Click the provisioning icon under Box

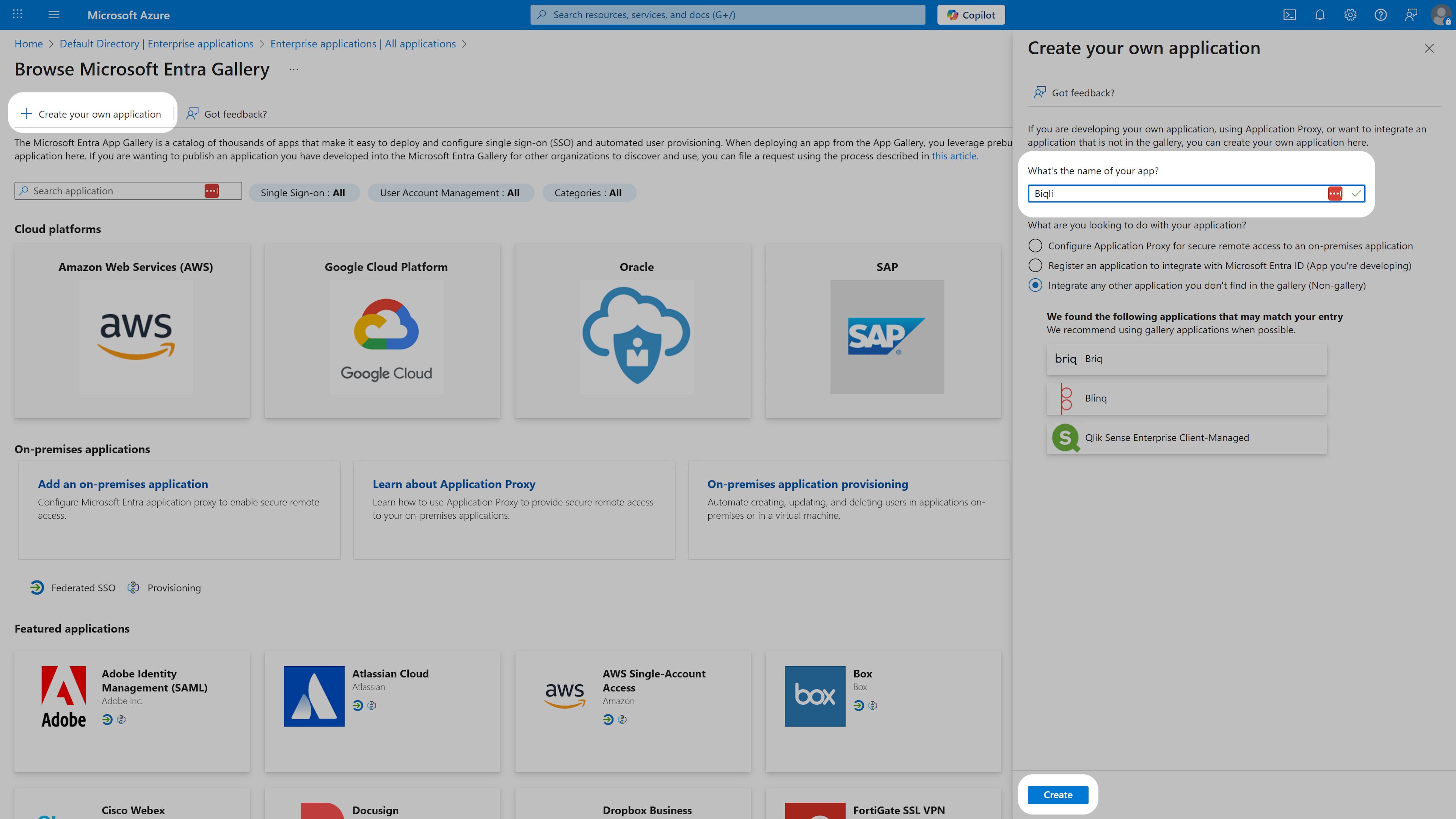coord(873,705)
